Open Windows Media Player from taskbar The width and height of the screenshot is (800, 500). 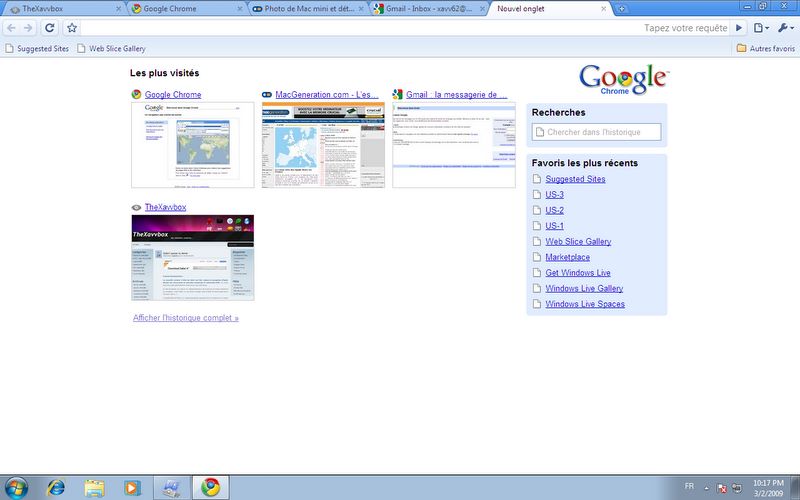pos(132,488)
